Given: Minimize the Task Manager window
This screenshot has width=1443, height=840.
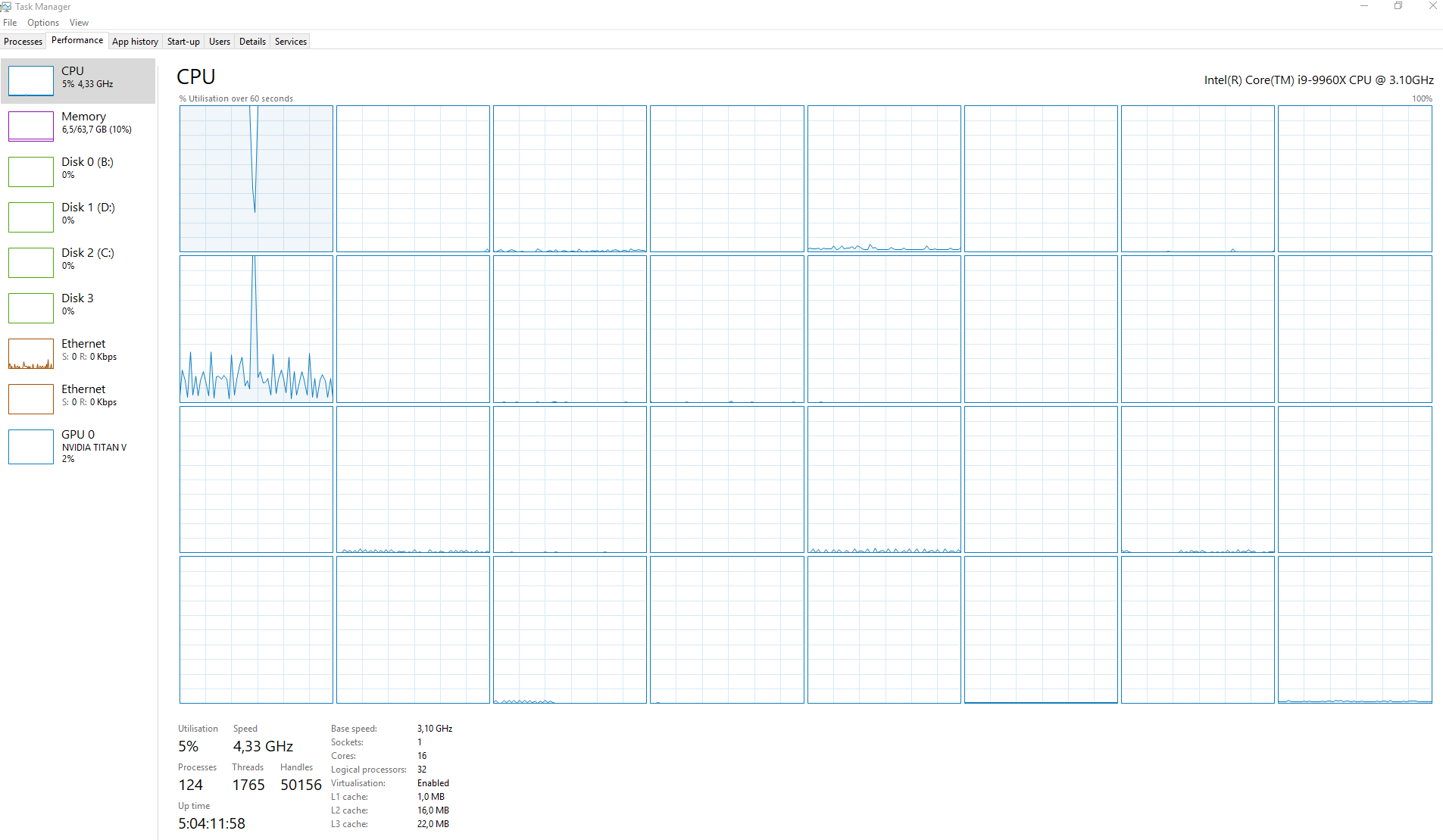Looking at the screenshot, I should [1363, 6].
